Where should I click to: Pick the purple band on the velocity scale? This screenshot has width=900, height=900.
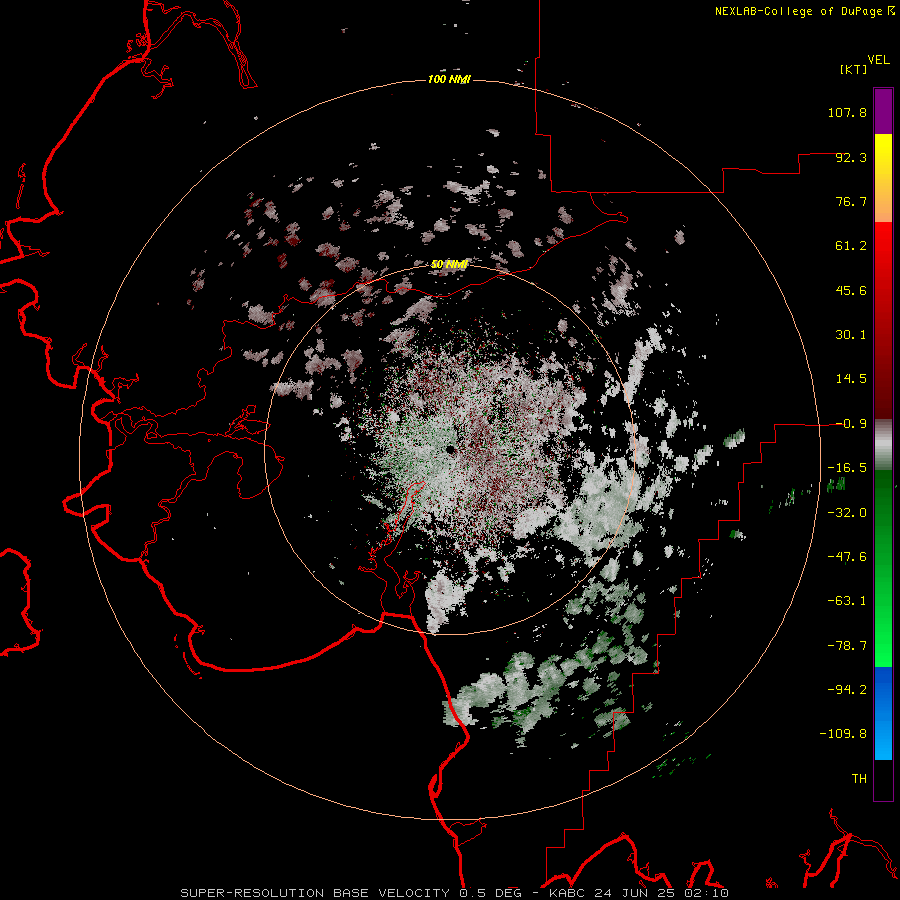pos(883,111)
